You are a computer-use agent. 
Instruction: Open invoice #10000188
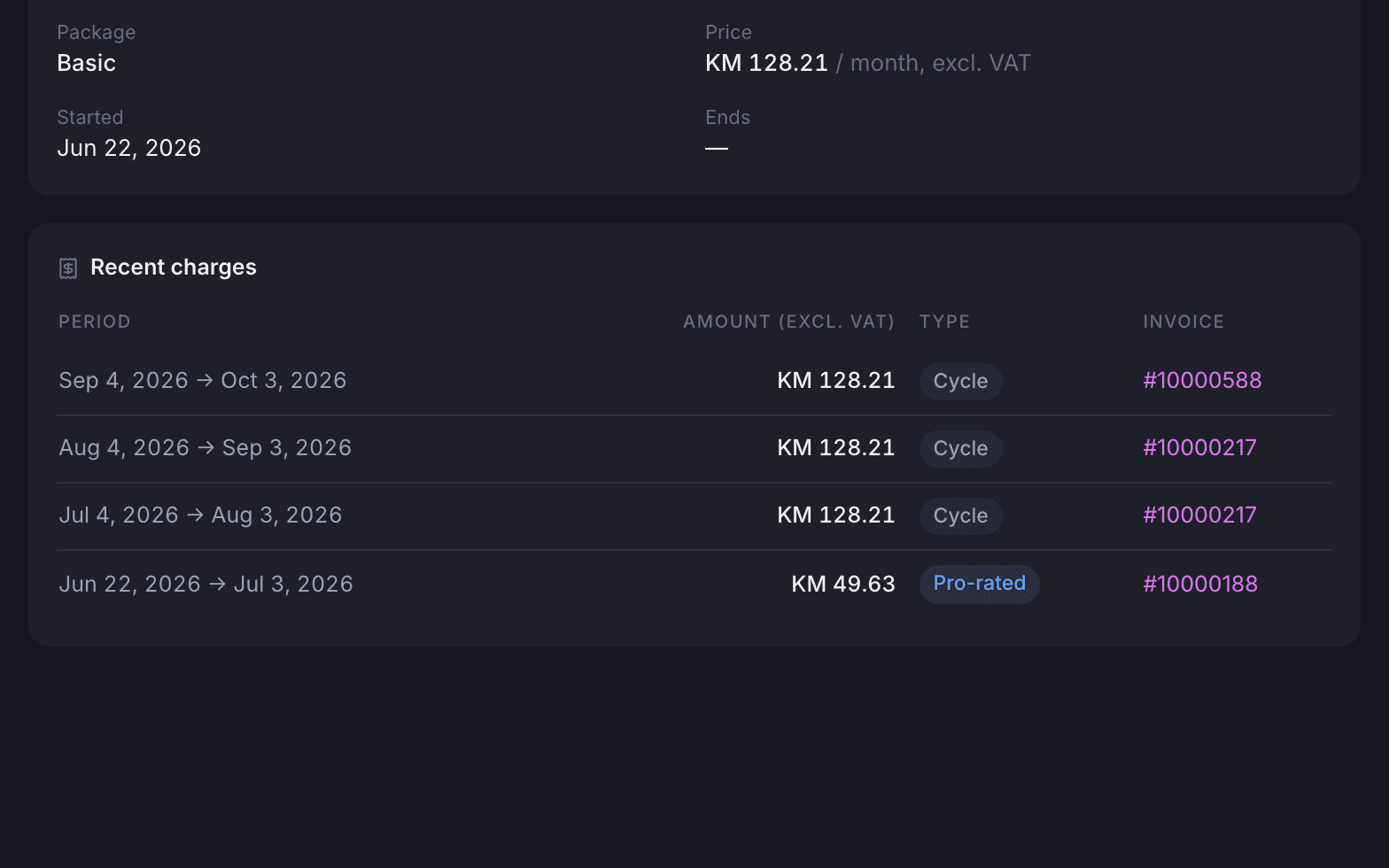(x=1200, y=584)
